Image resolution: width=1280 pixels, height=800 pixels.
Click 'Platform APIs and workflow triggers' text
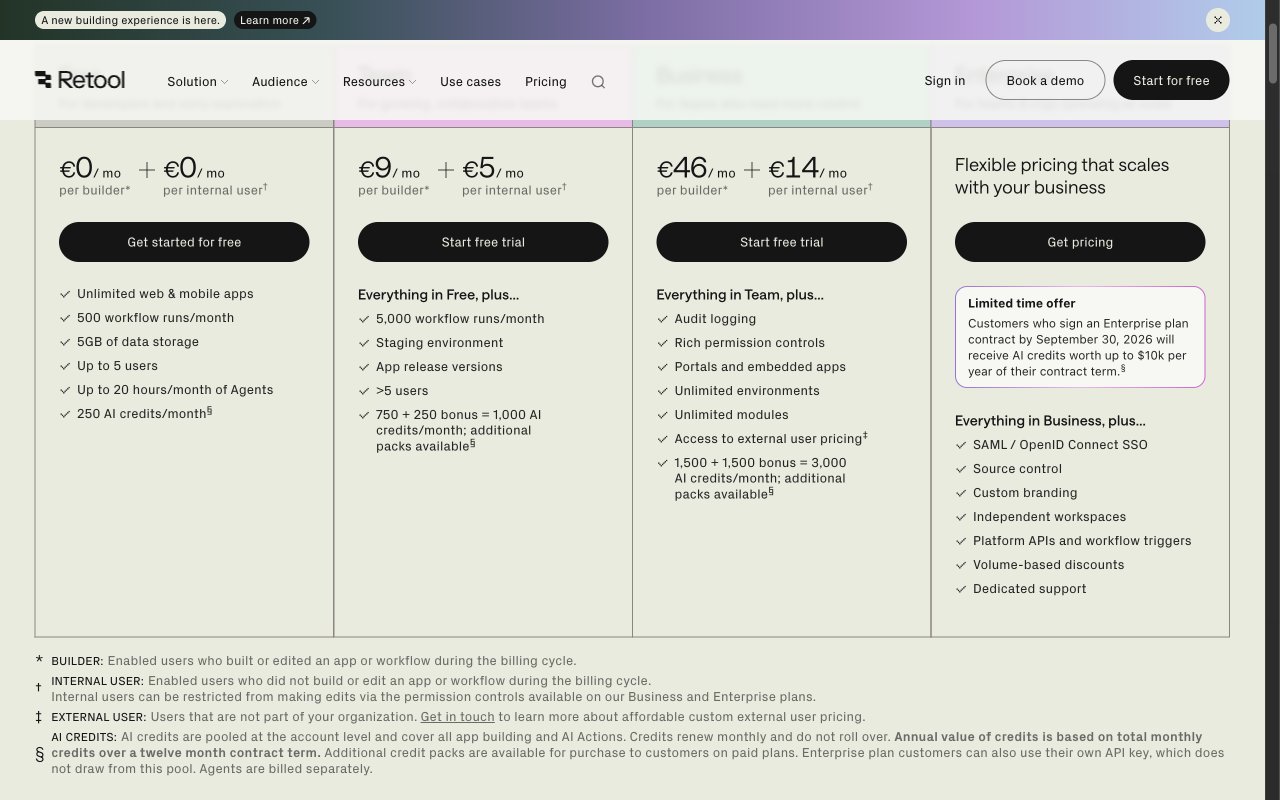click(x=1082, y=541)
